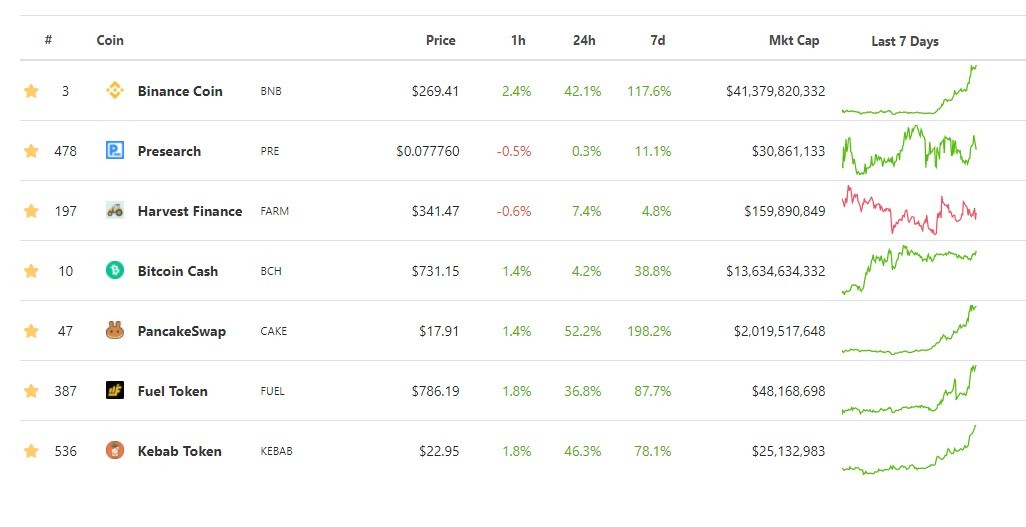1026x527 pixels.
Task: Click the Presearch logo icon
Action: pos(115,151)
